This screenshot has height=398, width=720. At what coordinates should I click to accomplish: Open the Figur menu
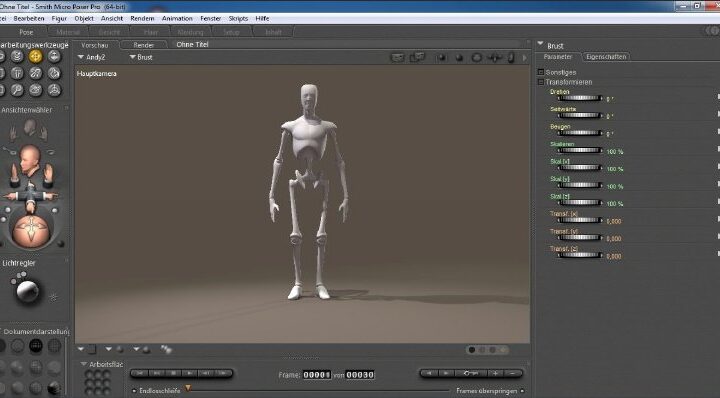pos(59,18)
